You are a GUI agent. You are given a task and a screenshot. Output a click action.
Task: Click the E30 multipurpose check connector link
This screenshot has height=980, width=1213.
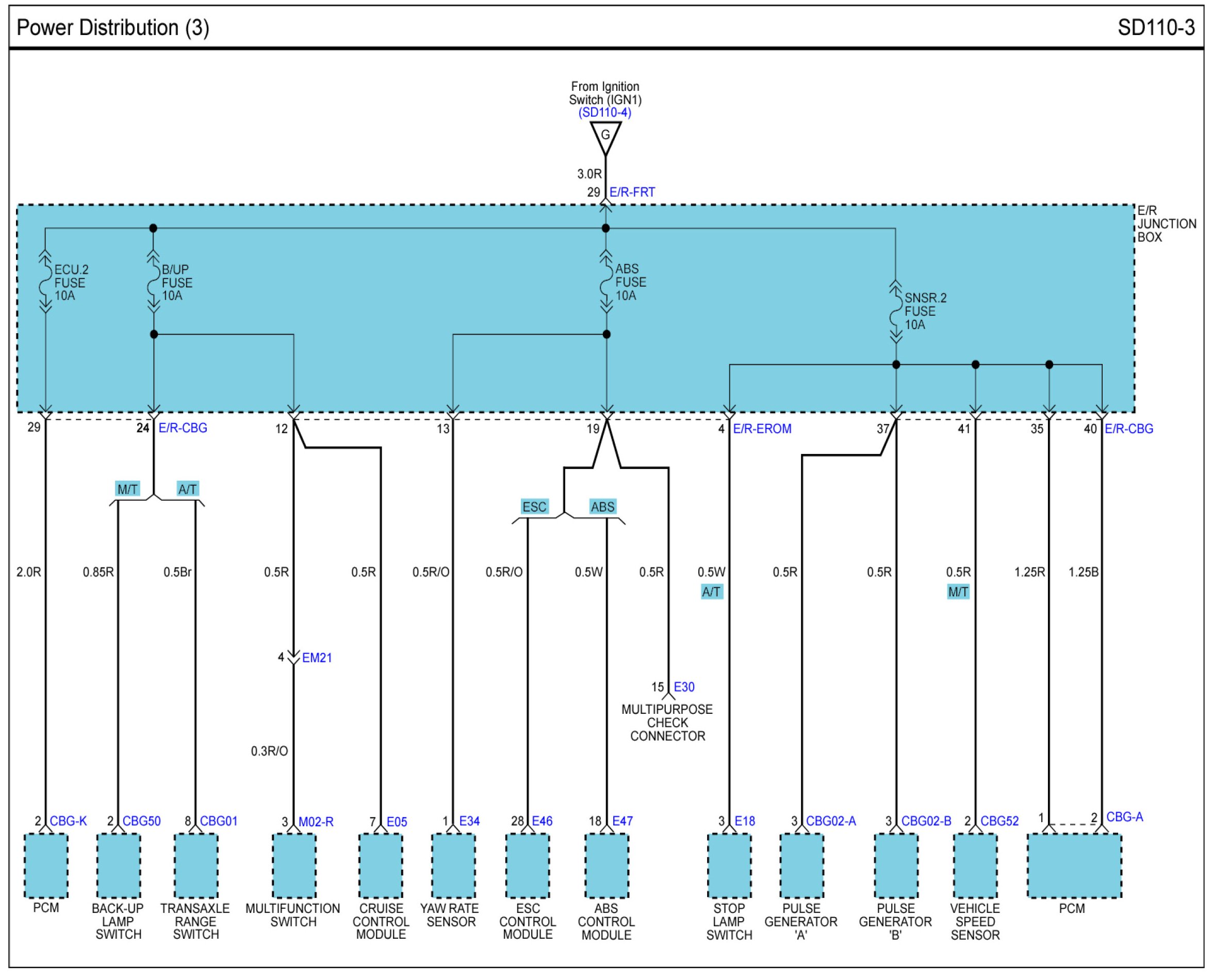(684, 688)
